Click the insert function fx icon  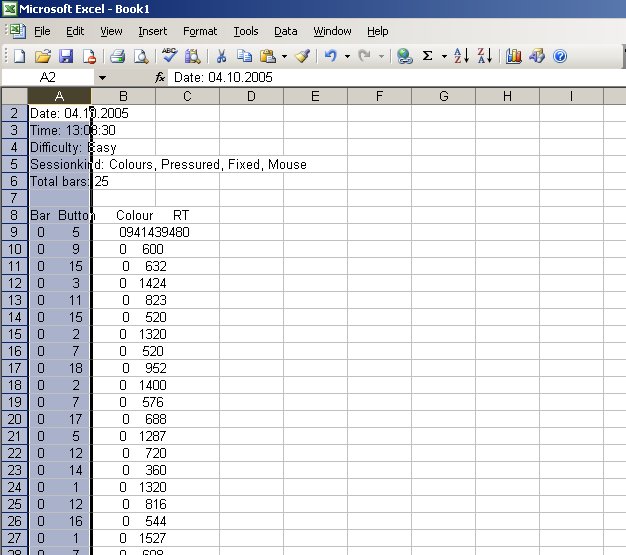(160, 77)
